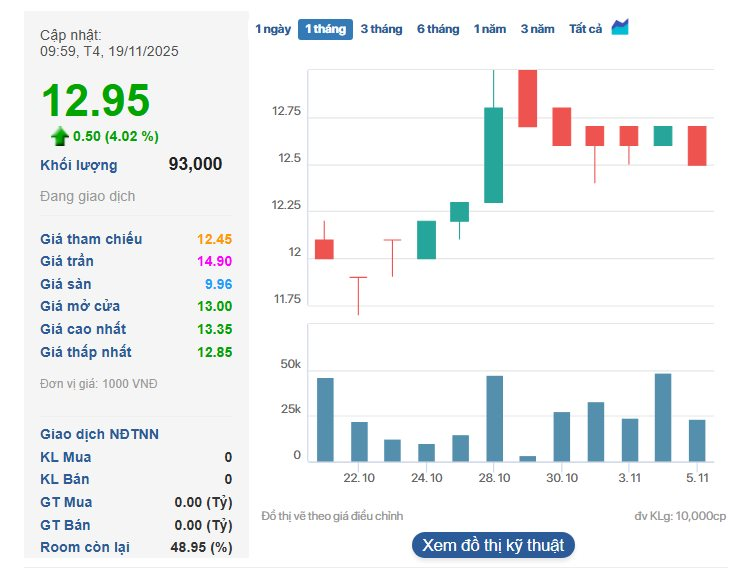Click the Giao dịch NĐTNN heading

point(100,434)
